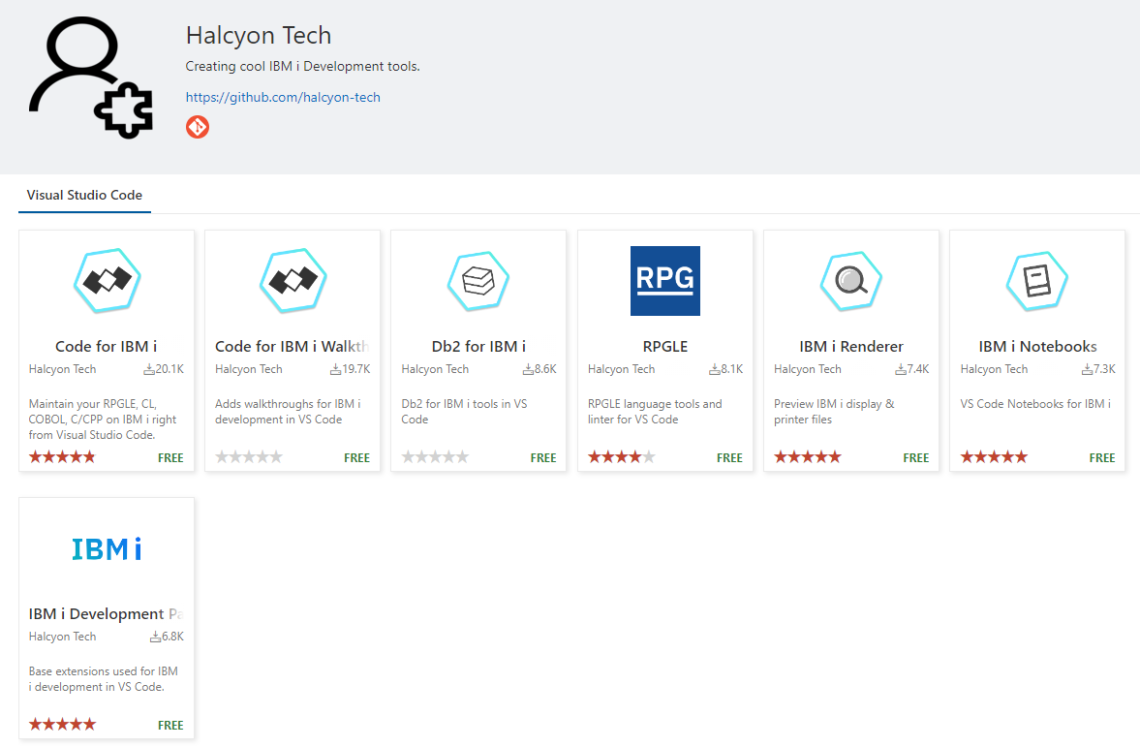
Task: Click the orange Git logo badge
Action: 197,127
